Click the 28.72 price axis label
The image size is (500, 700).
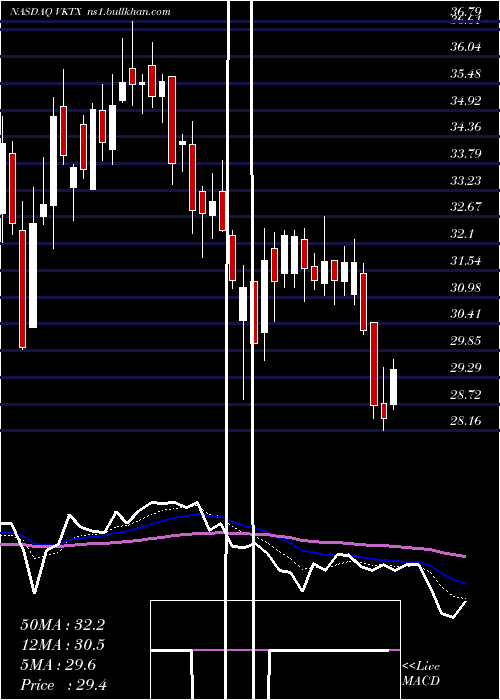(x=466, y=394)
